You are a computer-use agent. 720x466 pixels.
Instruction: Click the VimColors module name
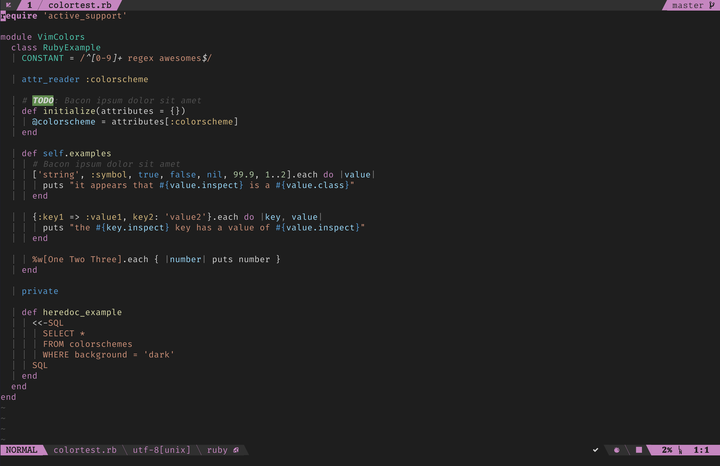click(x=61, y=37)
